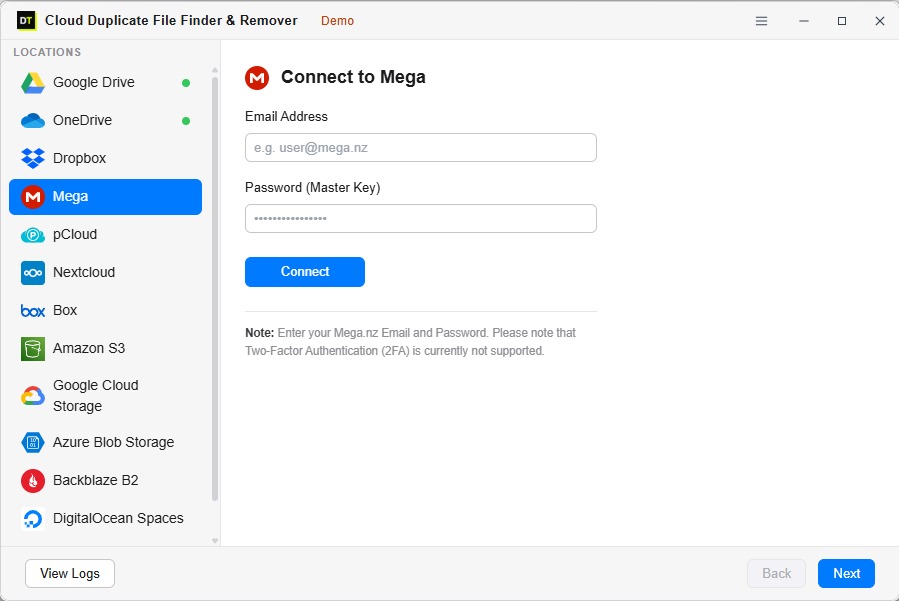The height and width of the screenshot is (601, 899).
Task: Open the hamburger menu in title bar
Action: [761, 21]
